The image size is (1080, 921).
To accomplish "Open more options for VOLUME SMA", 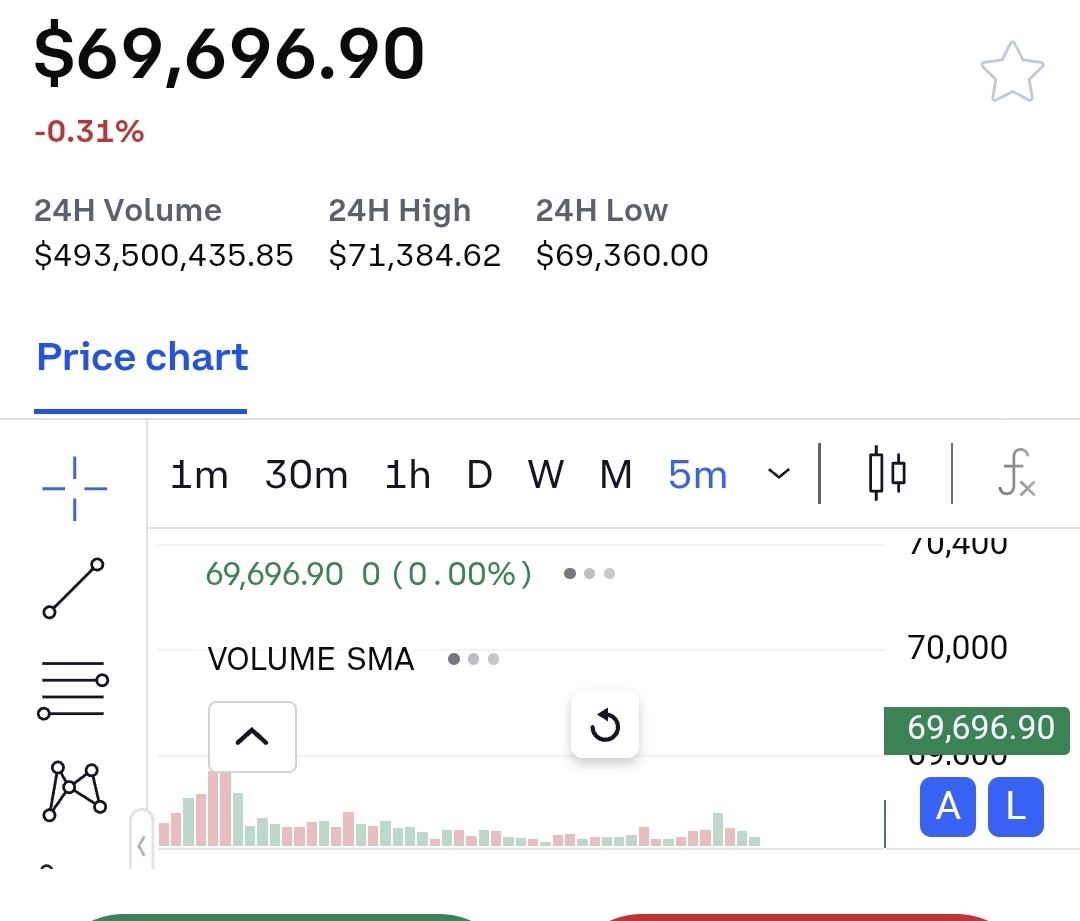I will pos(473,659).
